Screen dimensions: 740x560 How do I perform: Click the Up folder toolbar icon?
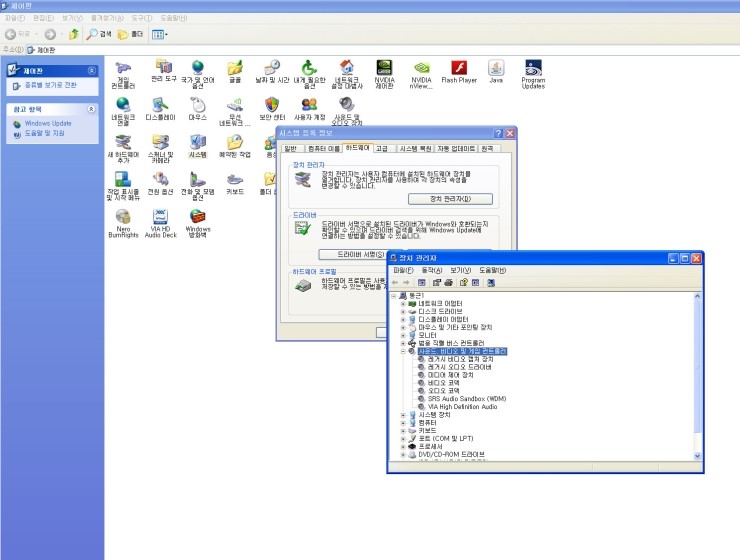click(74, 34)
